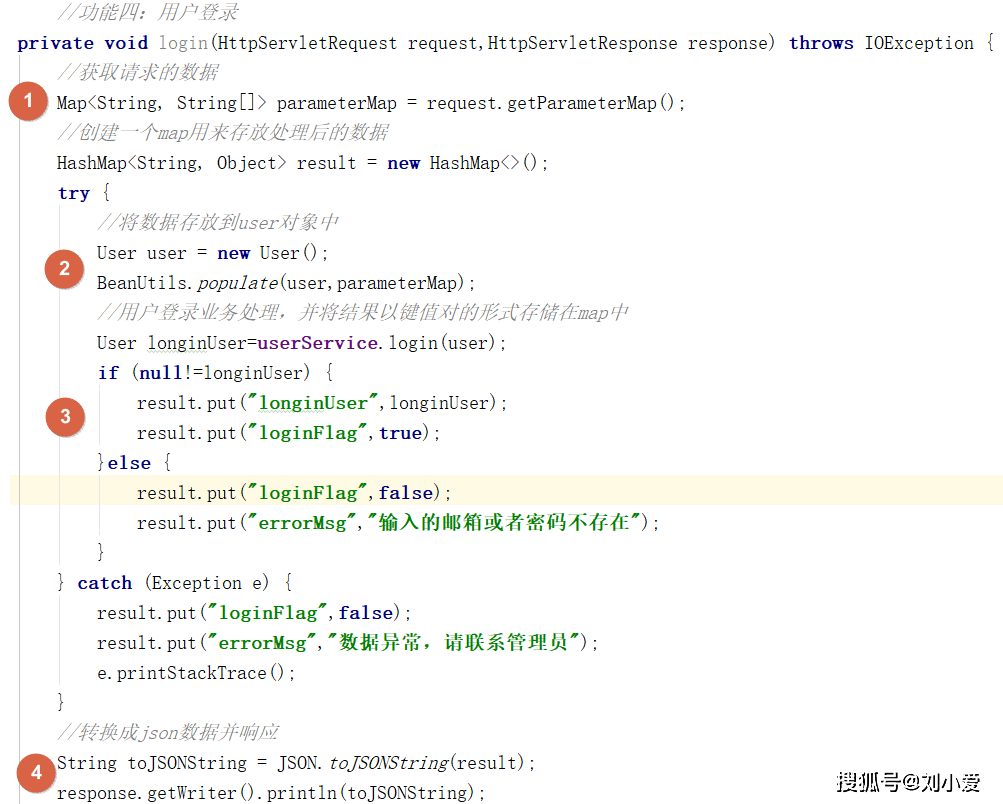
Task: Click the string '输入的邮箱或者密码不存在'
Action: point(504,523)
